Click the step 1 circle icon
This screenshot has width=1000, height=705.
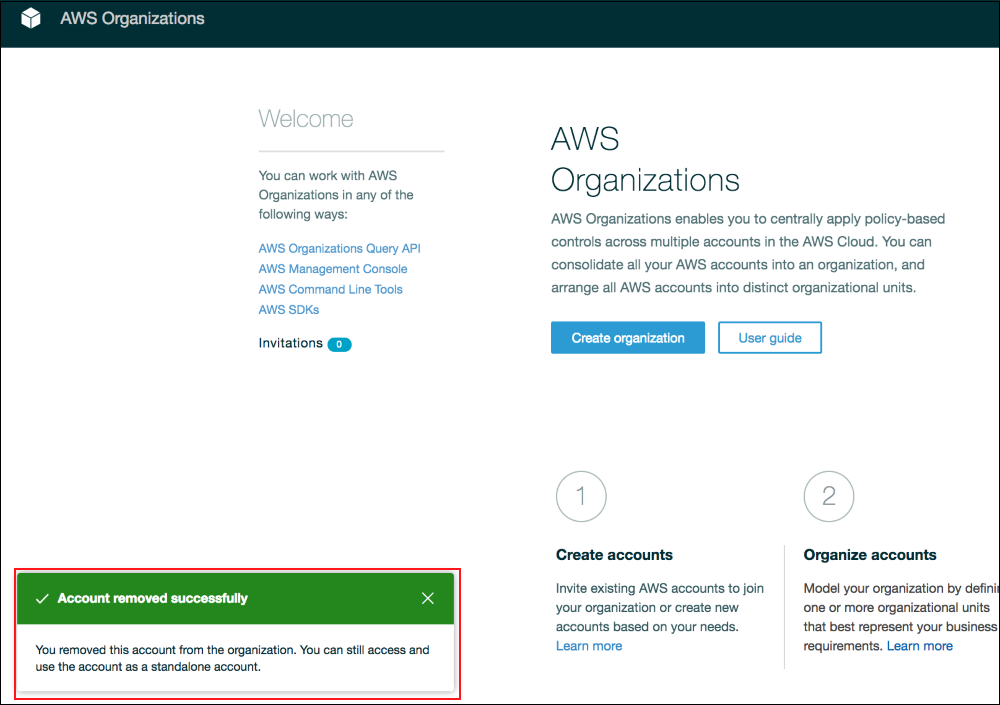tap(581, 496)
